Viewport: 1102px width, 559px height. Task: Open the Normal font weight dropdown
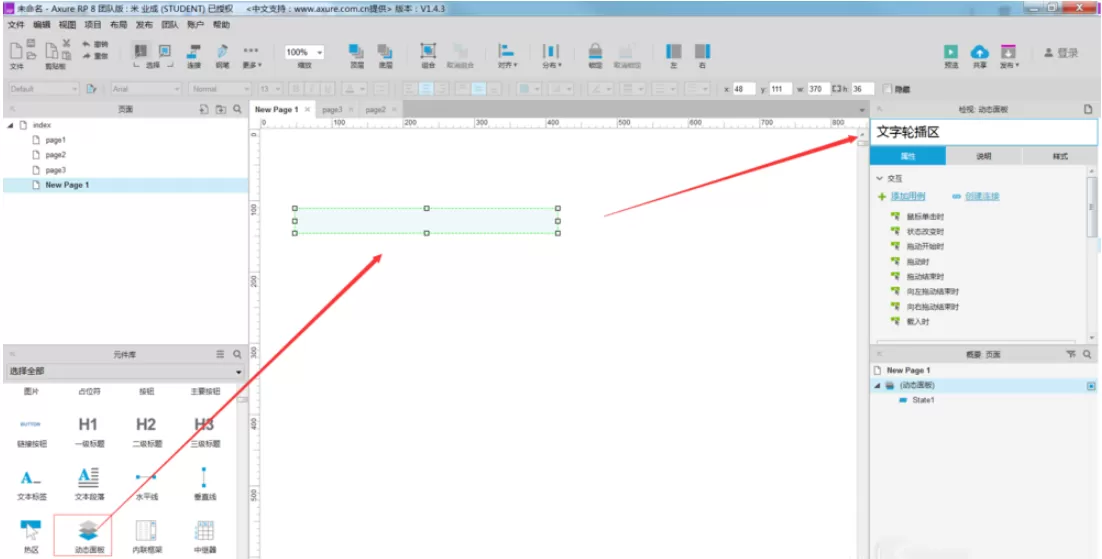220,89
